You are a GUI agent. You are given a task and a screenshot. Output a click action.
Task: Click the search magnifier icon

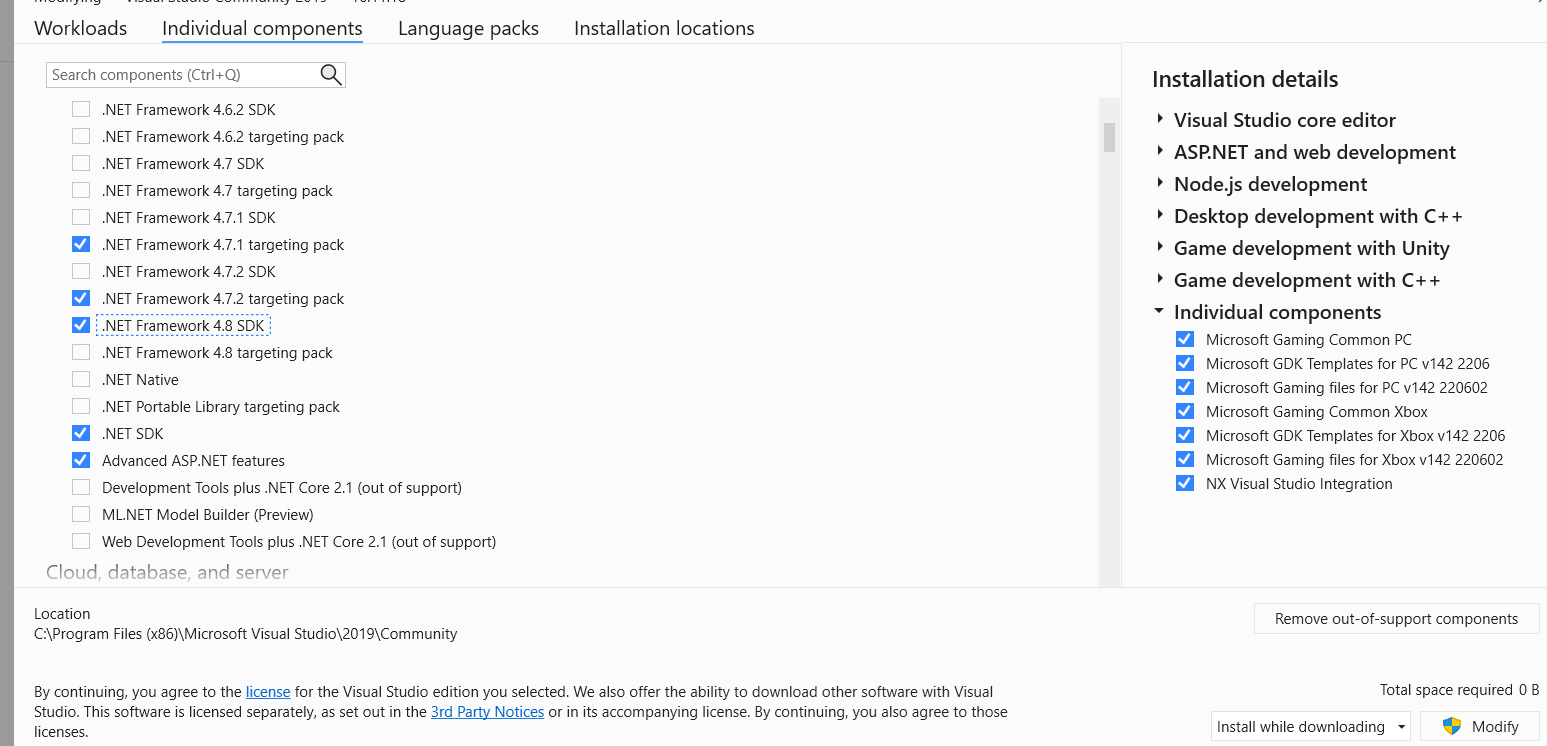(331, 75)
